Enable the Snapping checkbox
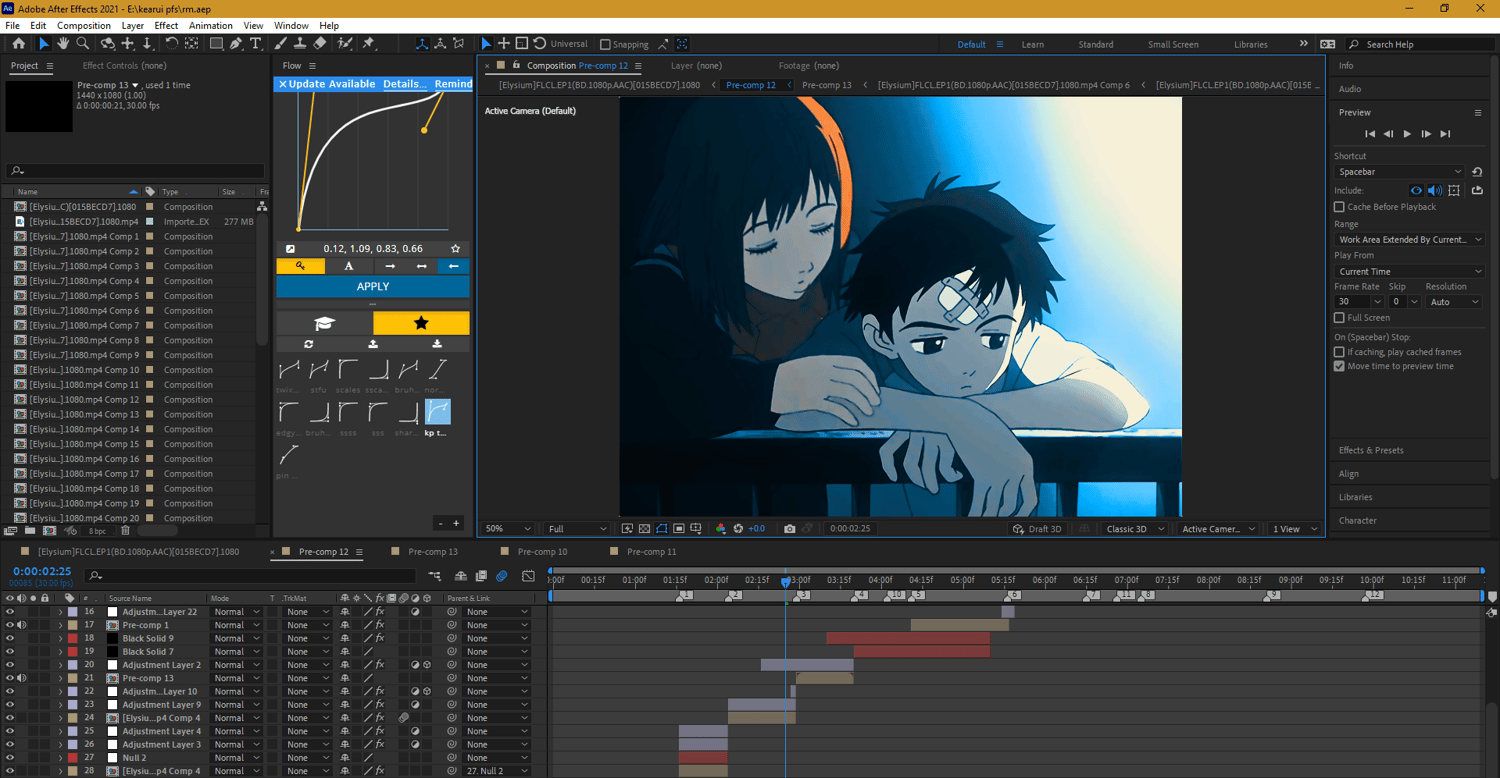Screen dimensions: 1500x778 pos(605,44)
